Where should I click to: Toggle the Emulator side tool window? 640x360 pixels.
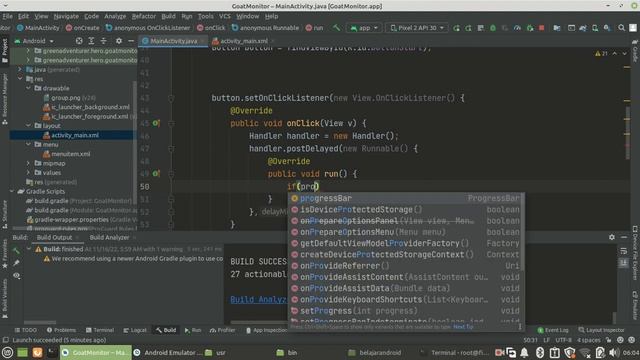(635, 305)
